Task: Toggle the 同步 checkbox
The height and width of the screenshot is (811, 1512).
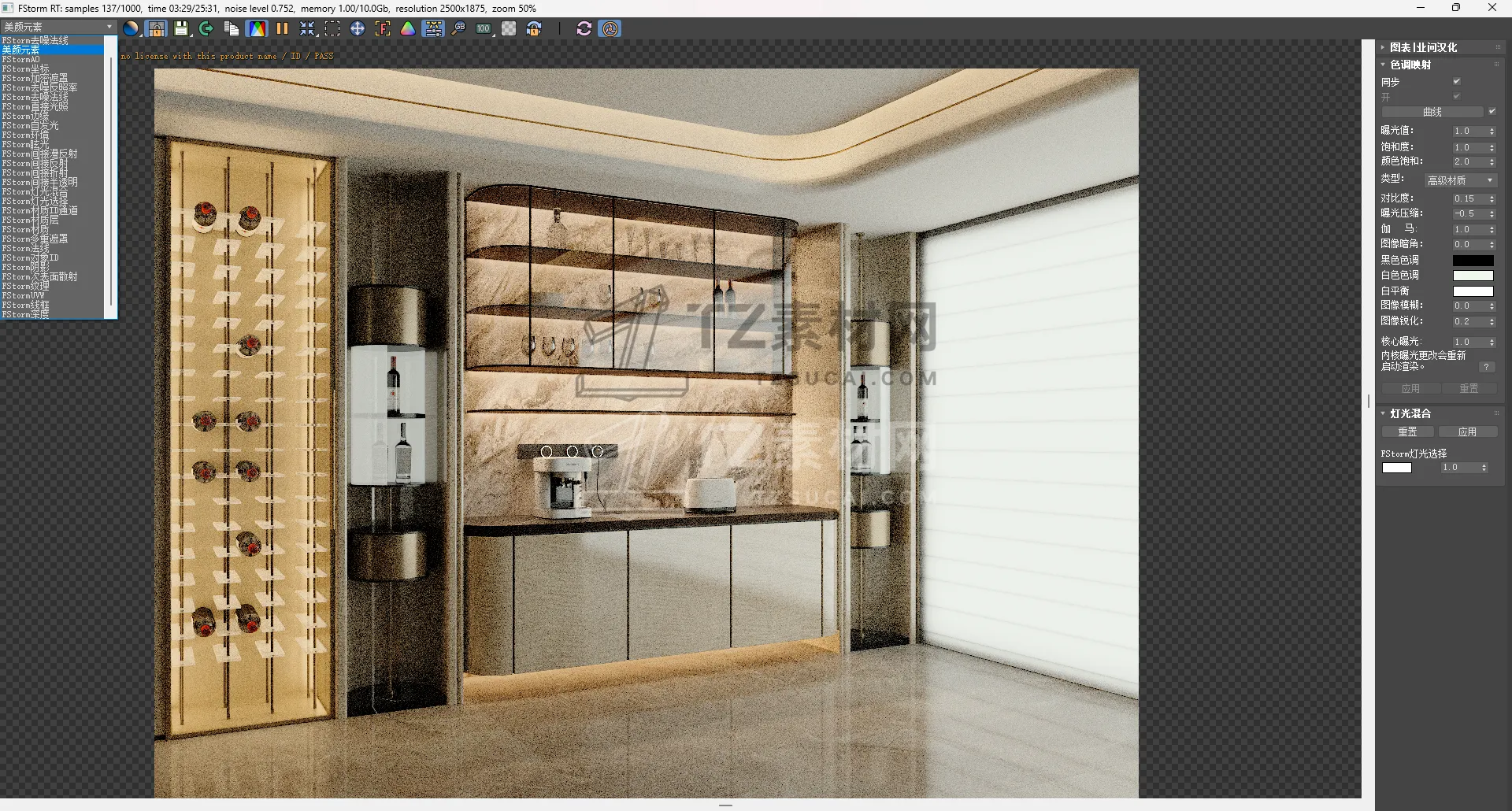Action: click(1457, 81)
